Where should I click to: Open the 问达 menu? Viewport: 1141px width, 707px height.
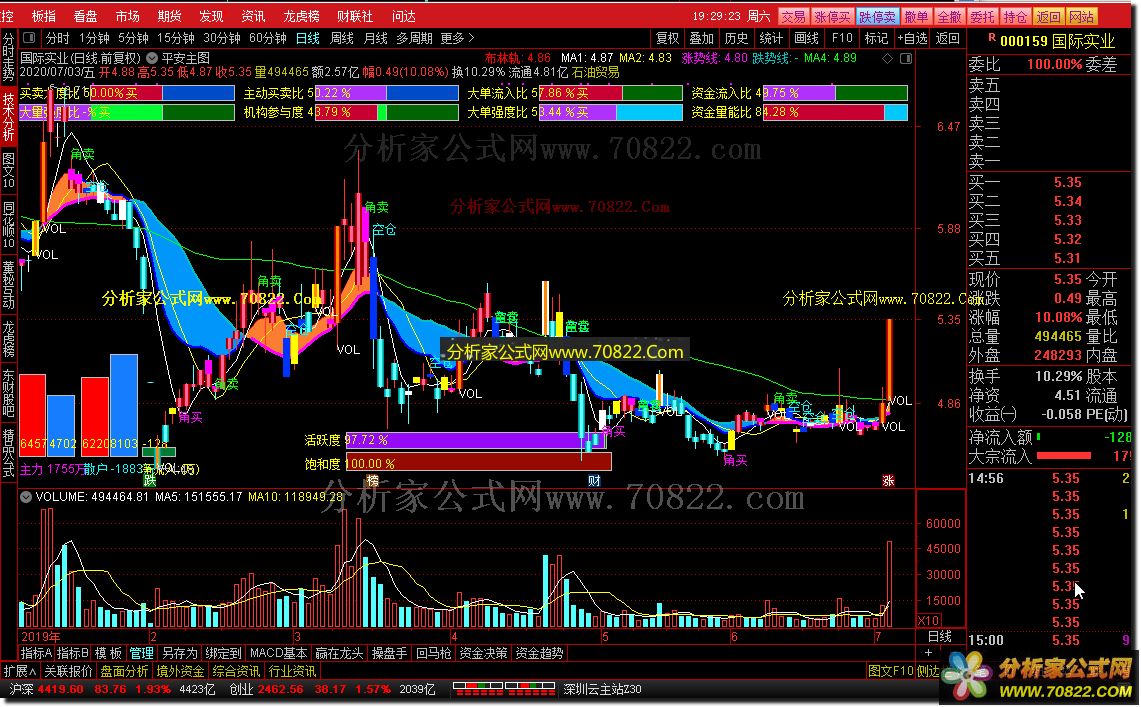[403, 16]
